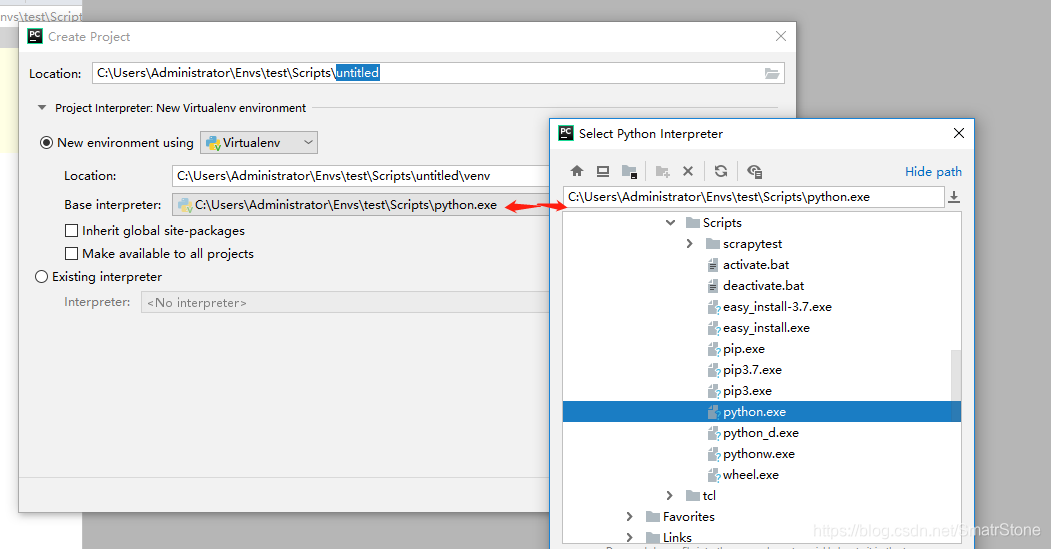Viewport: 1051px width, 549px height.
Task: Click the file tree vertical scrollbar
Action: [956, 378]
